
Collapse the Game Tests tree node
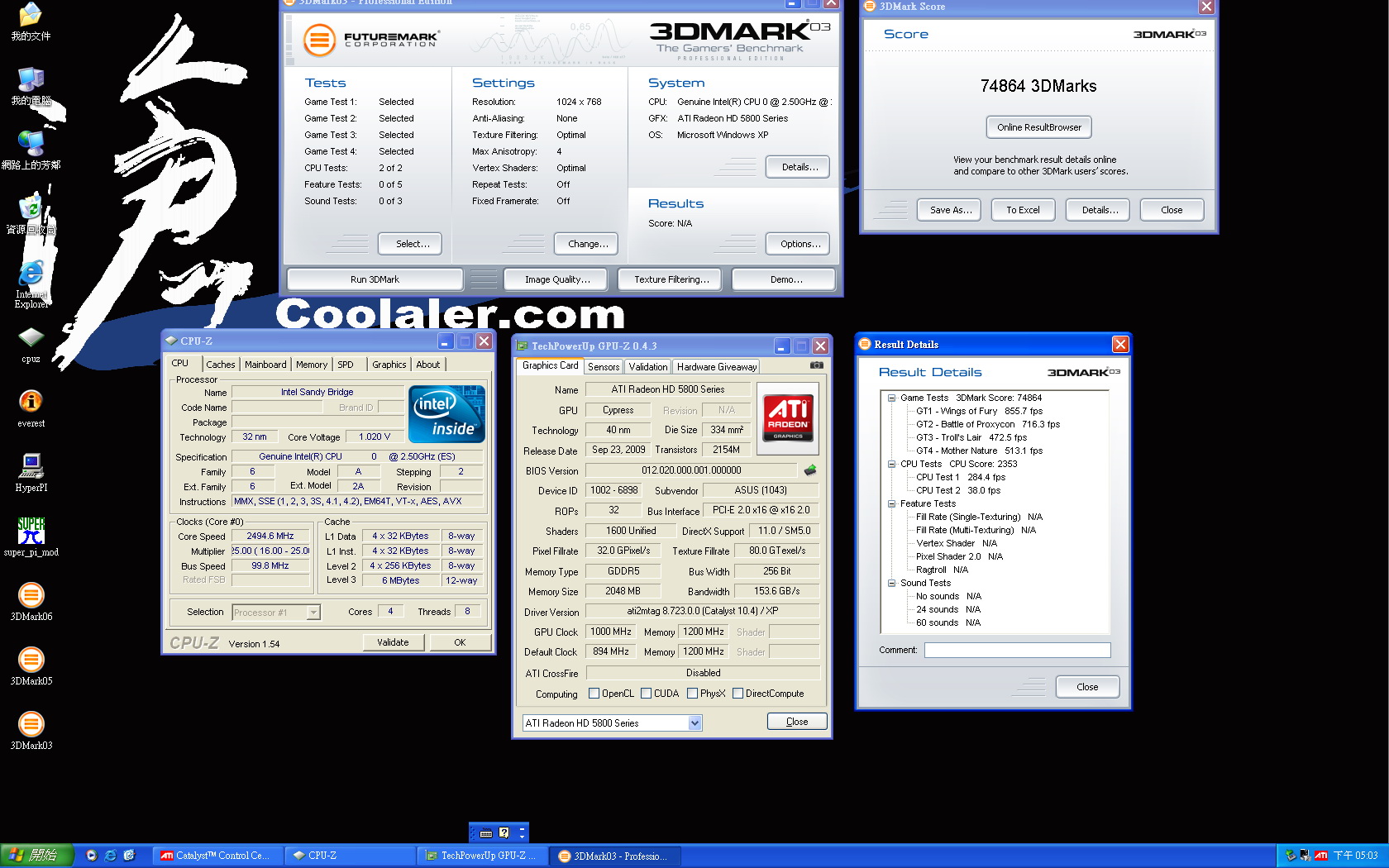coord(891,398)
